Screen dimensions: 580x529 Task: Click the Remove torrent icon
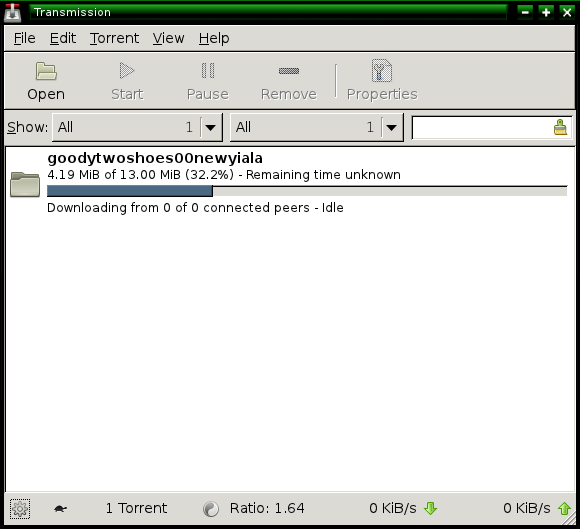click(289, 71)
